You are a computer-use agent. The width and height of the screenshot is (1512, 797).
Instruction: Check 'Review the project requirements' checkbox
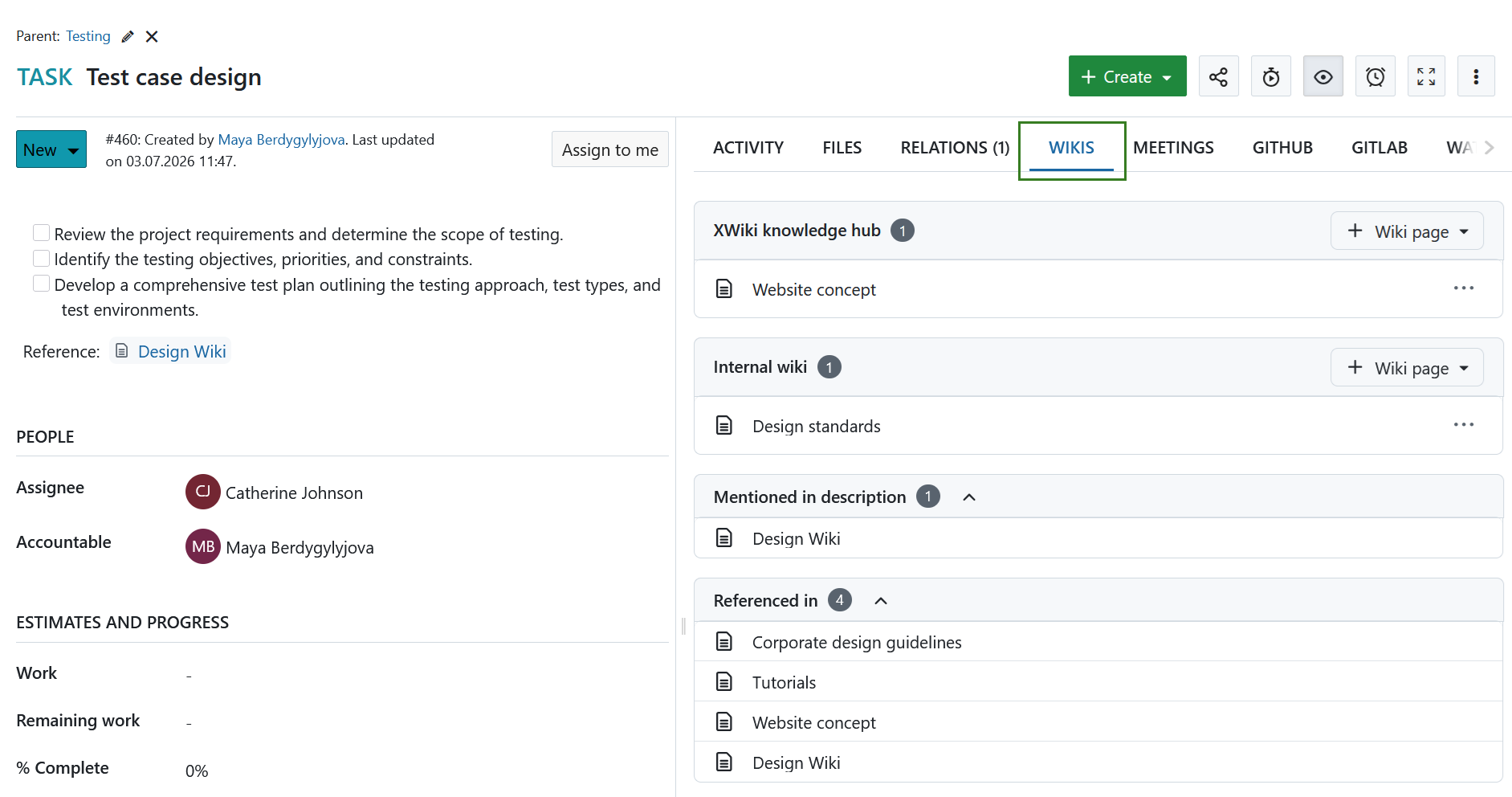point(41,233)
